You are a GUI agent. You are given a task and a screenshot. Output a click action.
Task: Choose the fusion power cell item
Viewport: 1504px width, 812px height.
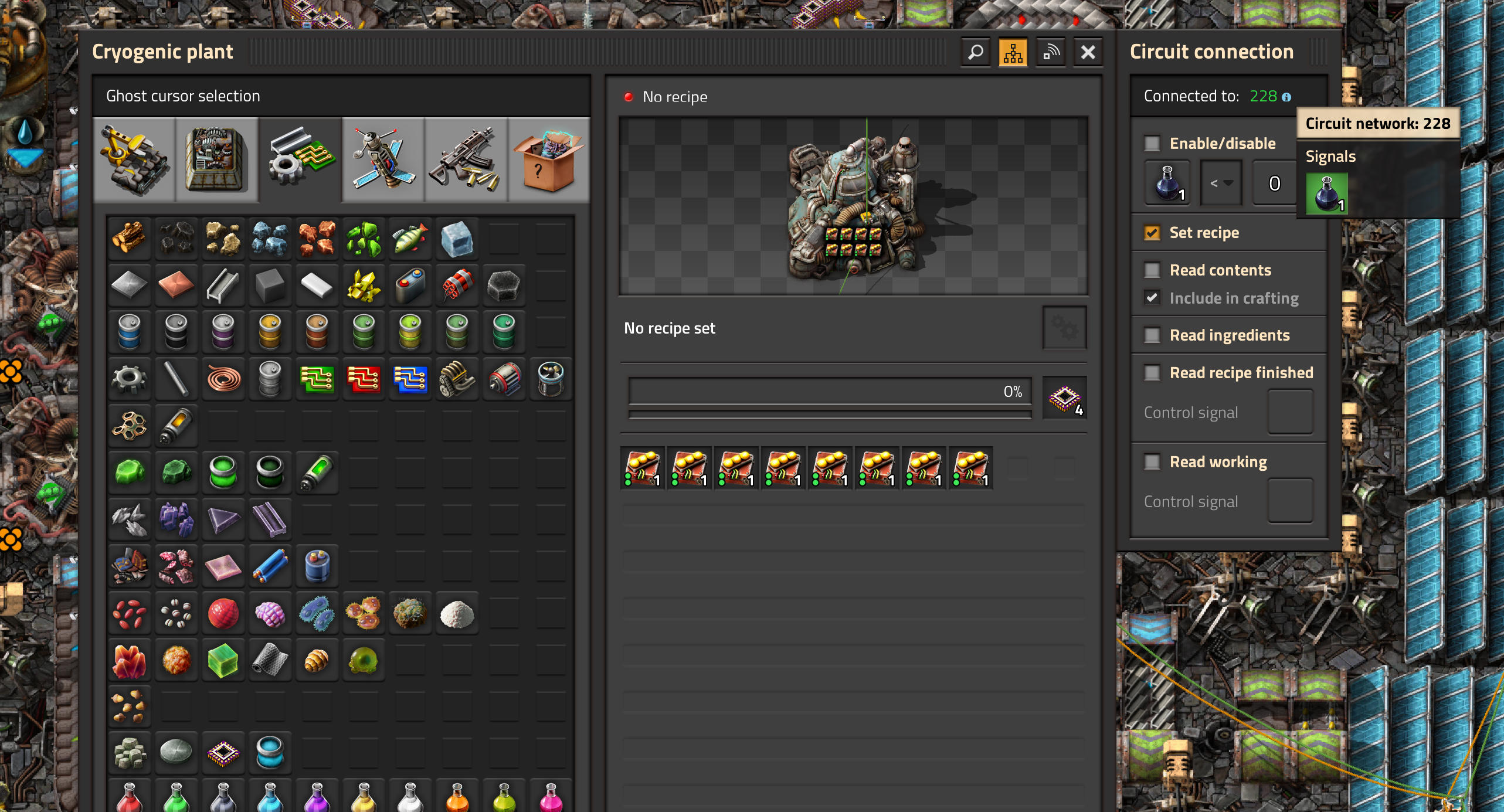(x=270, y=754)
